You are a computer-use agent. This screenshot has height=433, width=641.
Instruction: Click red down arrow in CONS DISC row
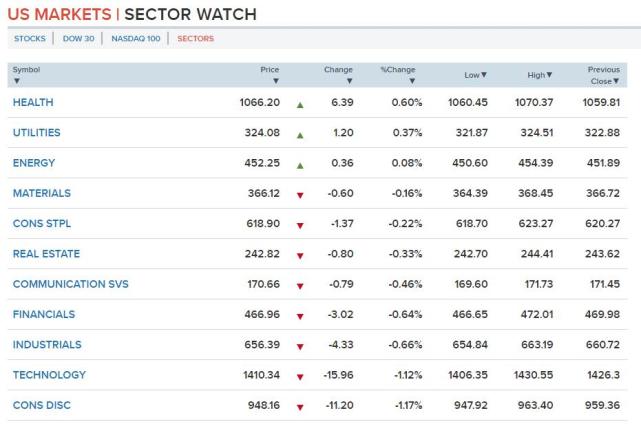click(x=300, y=406)
